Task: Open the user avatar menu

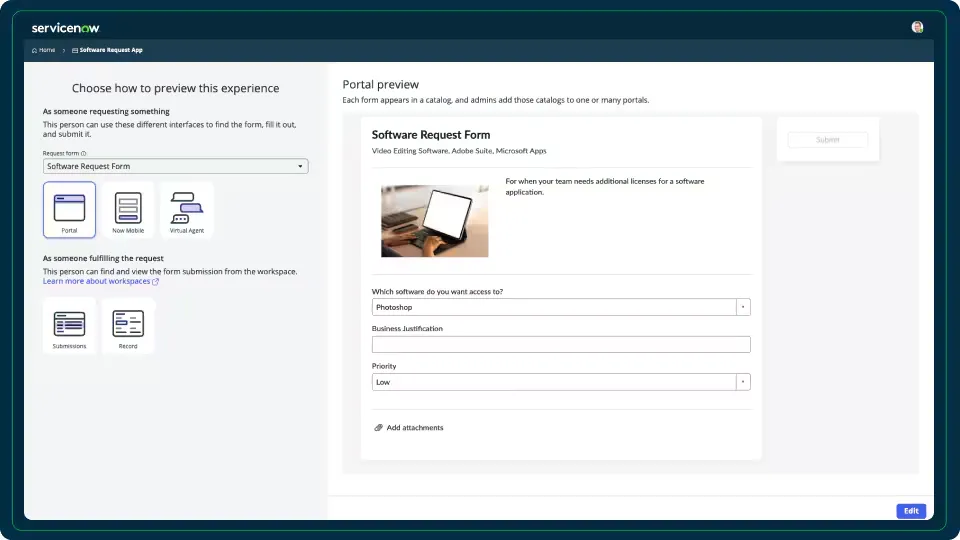Action: [x=917, y=27]
